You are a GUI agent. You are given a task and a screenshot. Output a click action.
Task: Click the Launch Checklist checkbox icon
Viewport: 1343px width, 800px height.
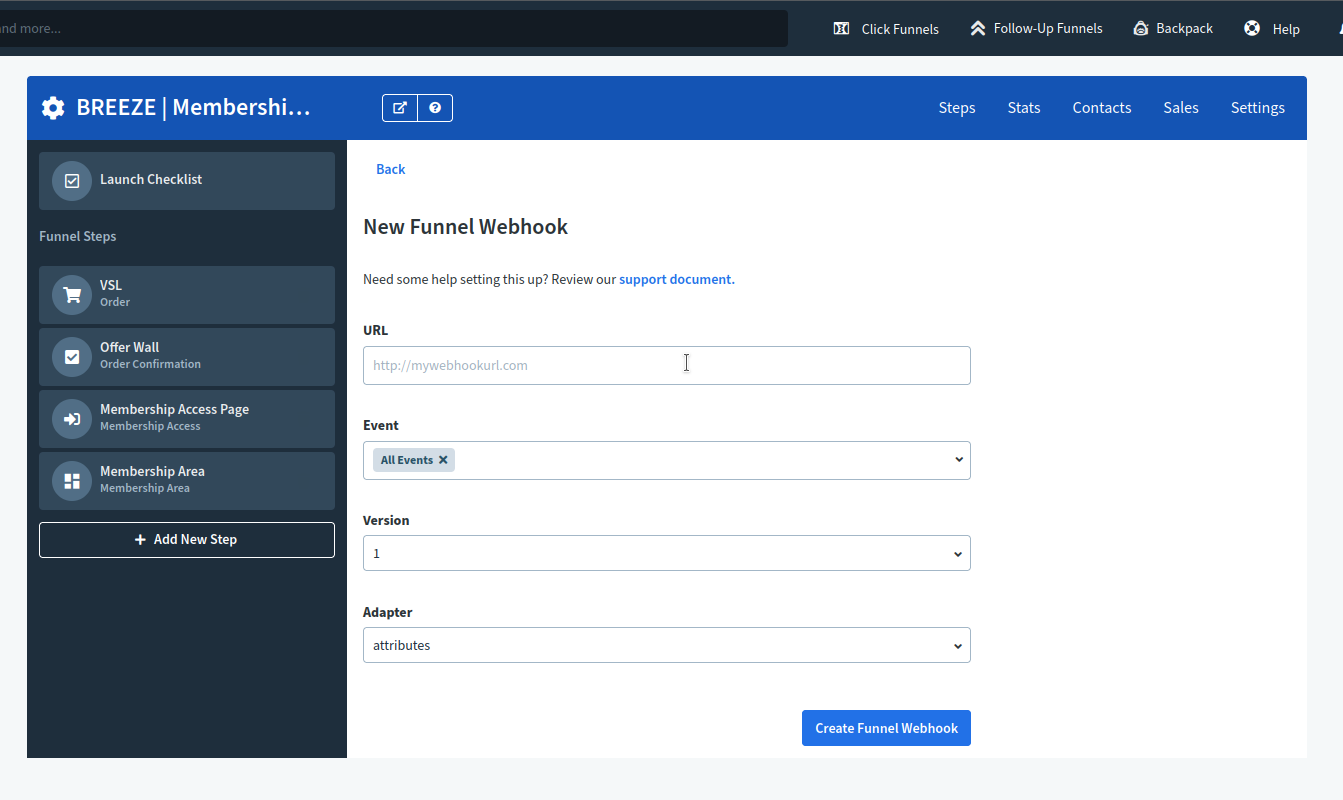(x=72, y=181)
